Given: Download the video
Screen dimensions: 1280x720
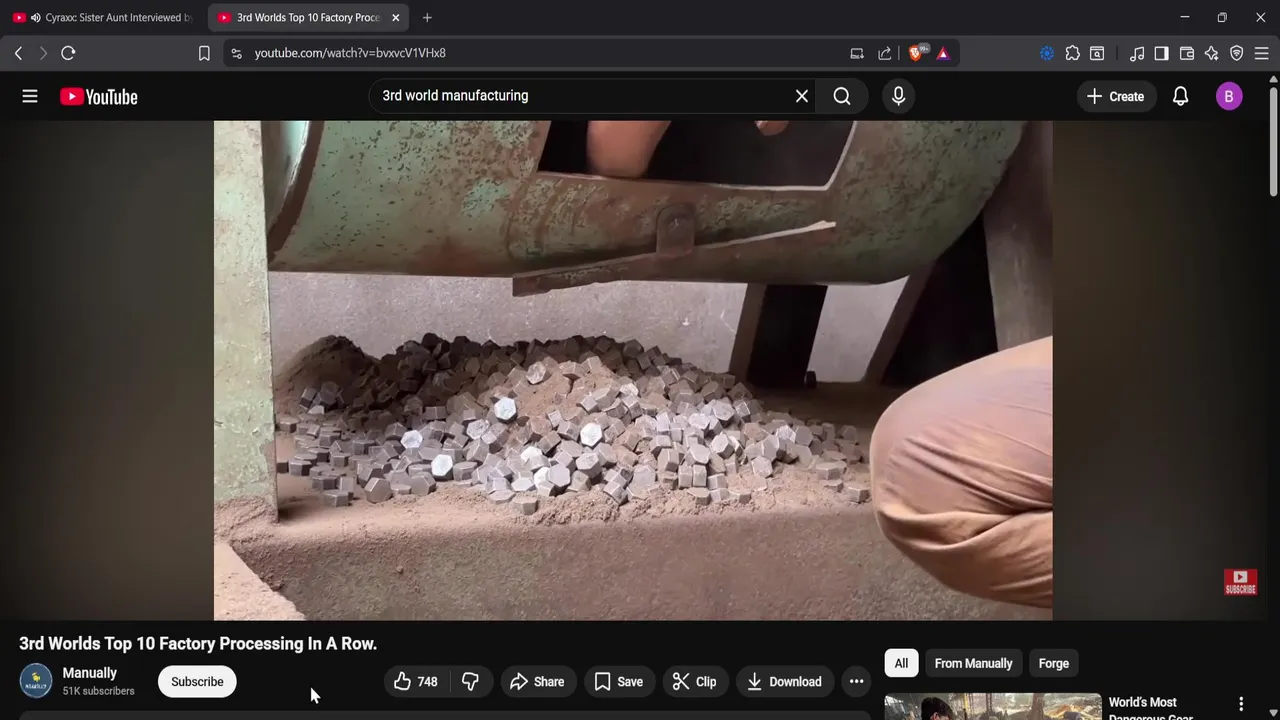Looking at the screenshot, I should click(785, 682).
